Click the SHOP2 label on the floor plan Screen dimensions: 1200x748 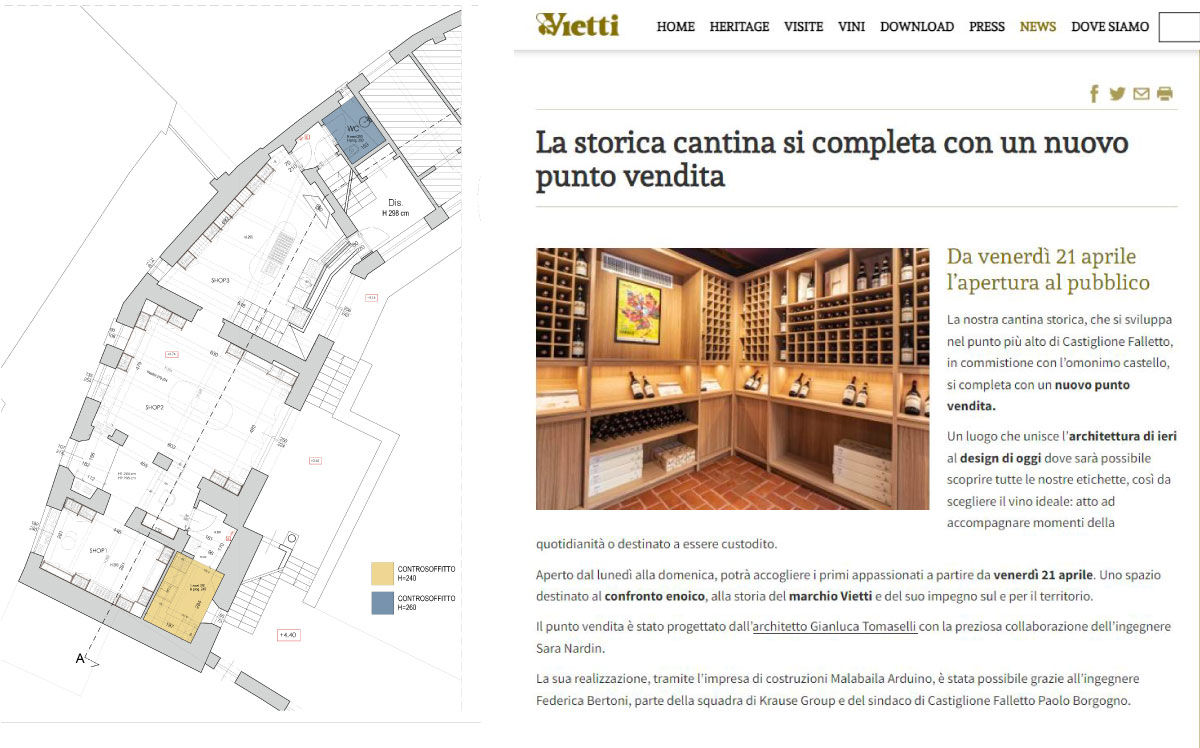pos(154,408)
